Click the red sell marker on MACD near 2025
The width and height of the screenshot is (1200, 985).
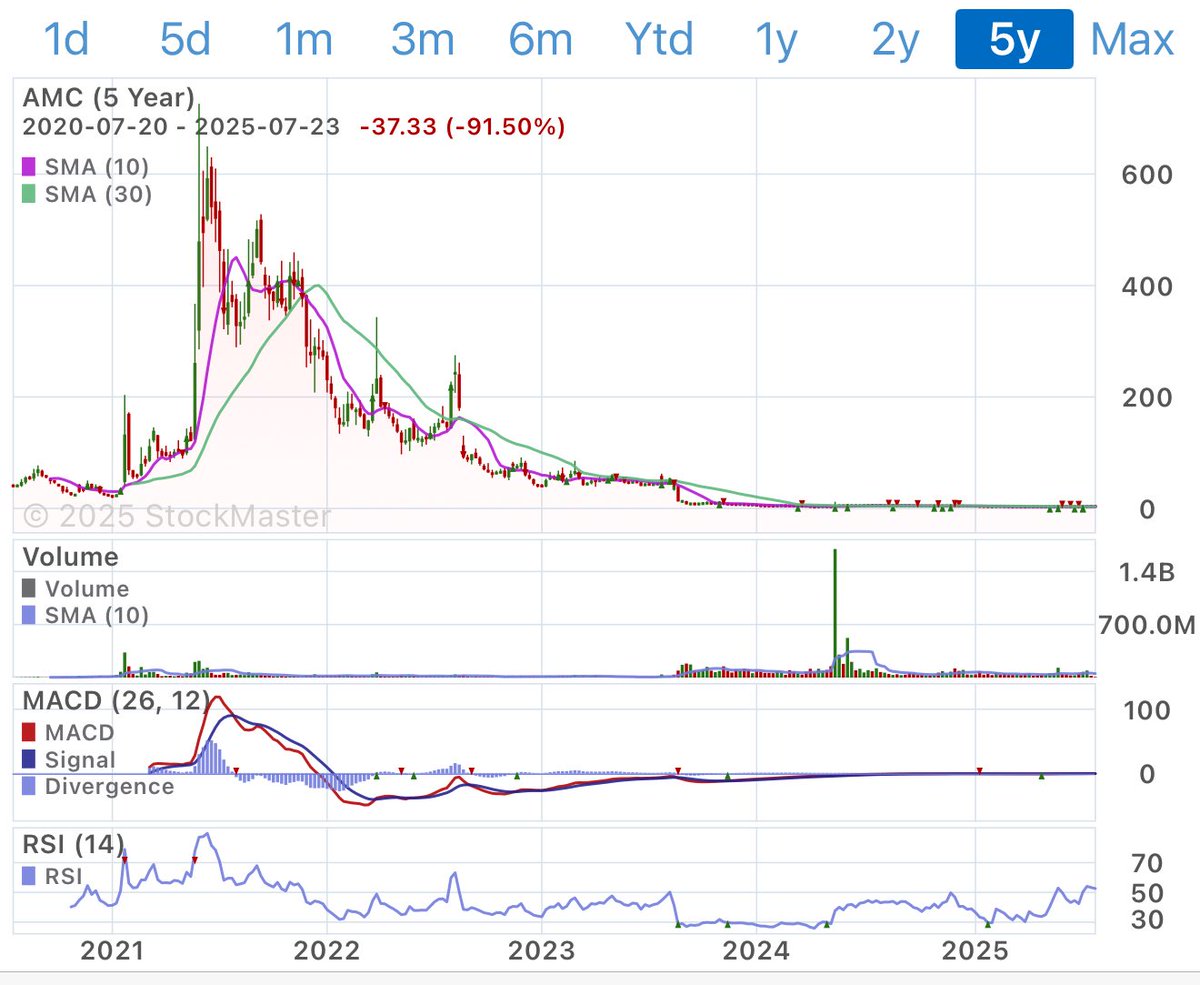tap(979, 770)
